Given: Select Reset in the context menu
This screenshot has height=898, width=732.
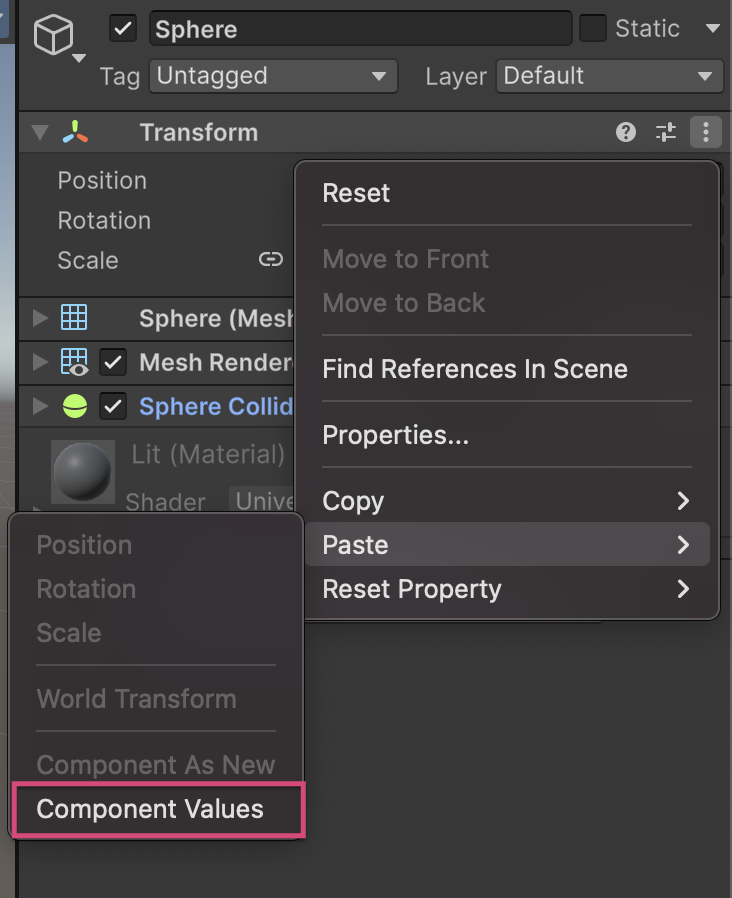Looking at the screenshot, I should (356, 193).
